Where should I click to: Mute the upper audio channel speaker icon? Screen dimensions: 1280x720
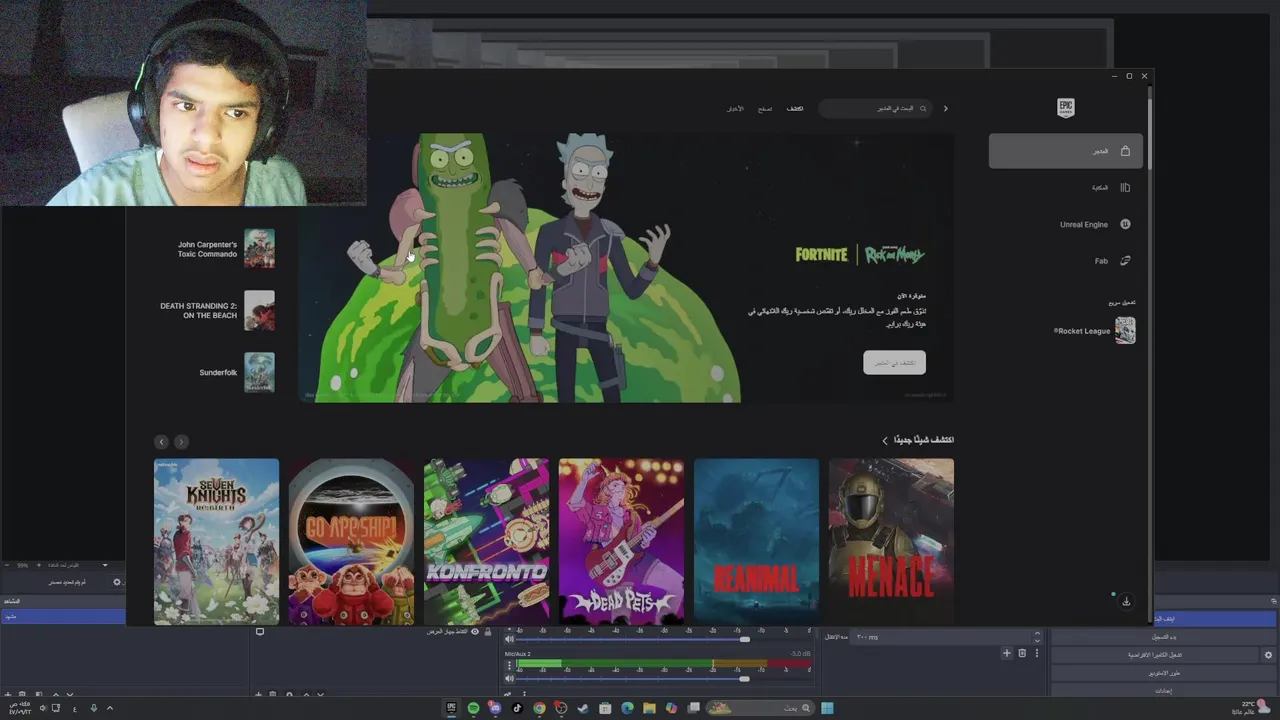click(509, 639)
